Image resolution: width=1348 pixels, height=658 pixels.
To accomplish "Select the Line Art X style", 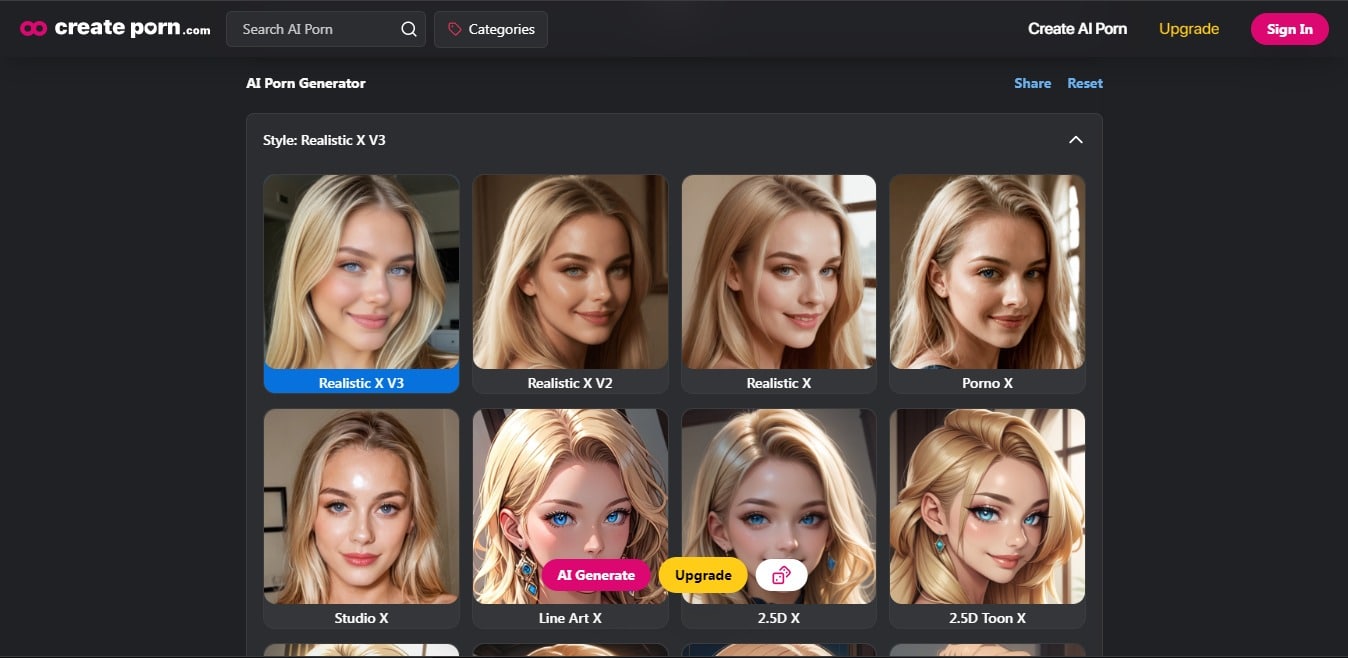I will coord(570,518).
